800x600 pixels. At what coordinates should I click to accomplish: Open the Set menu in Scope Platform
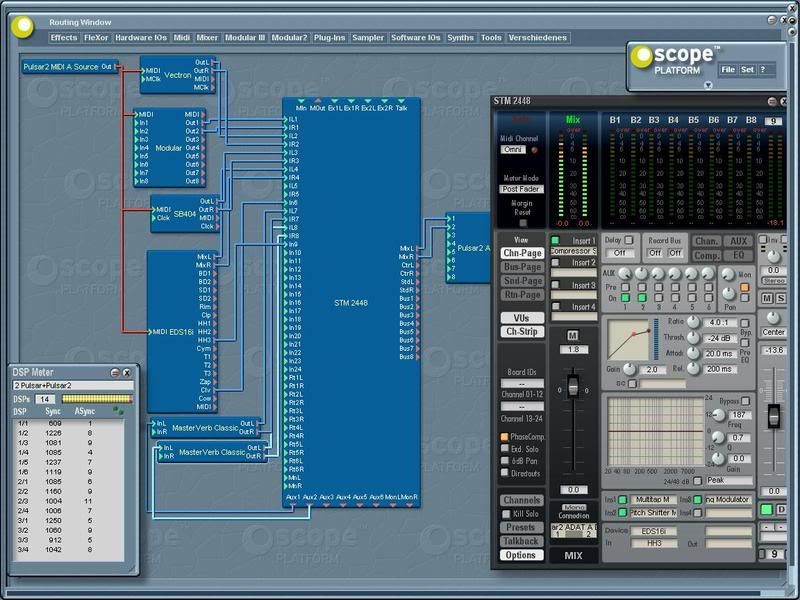click(747, 69)
